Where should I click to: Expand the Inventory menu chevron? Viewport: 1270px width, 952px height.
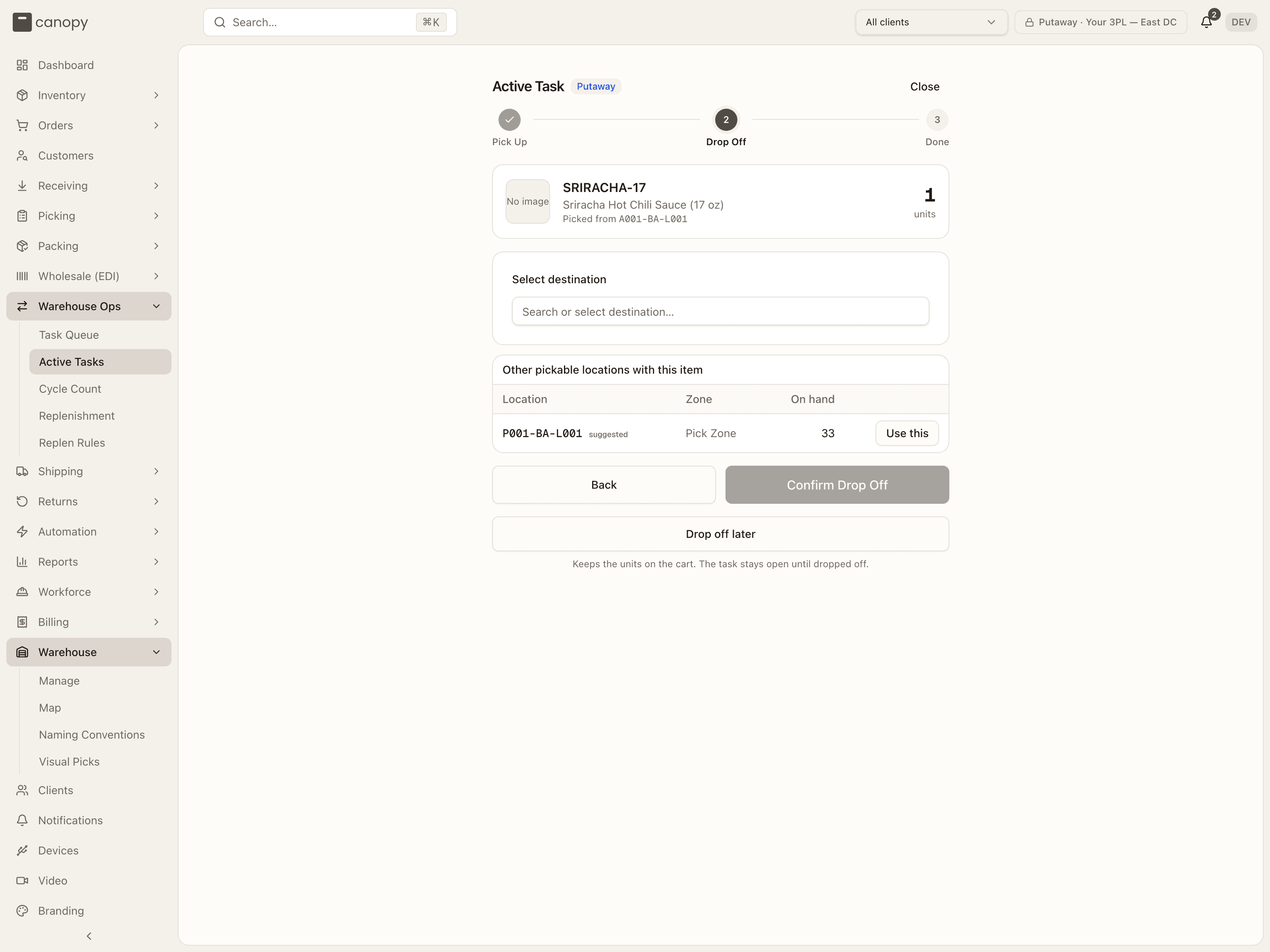pyautogui.click(x=156, y=95)
